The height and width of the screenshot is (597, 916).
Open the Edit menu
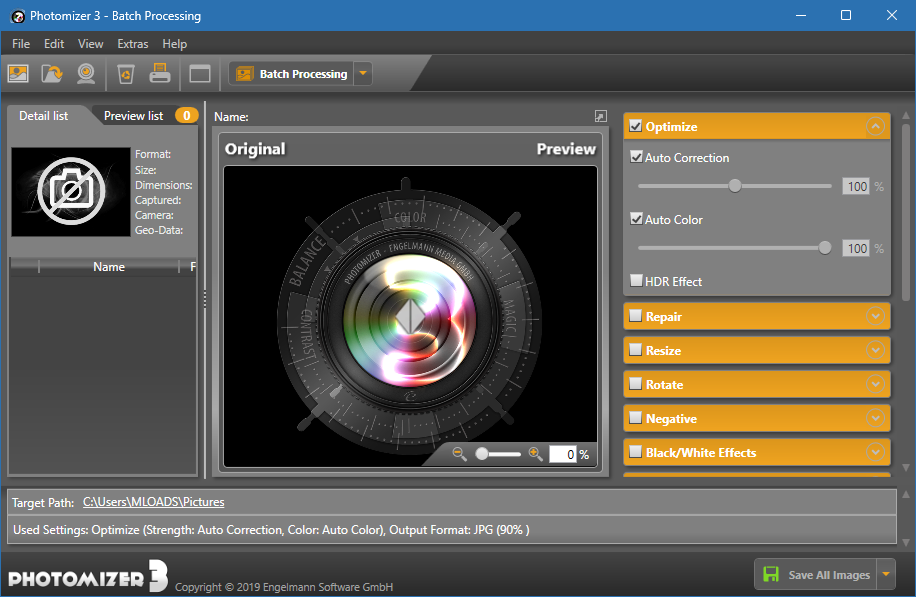click(54, 44)
